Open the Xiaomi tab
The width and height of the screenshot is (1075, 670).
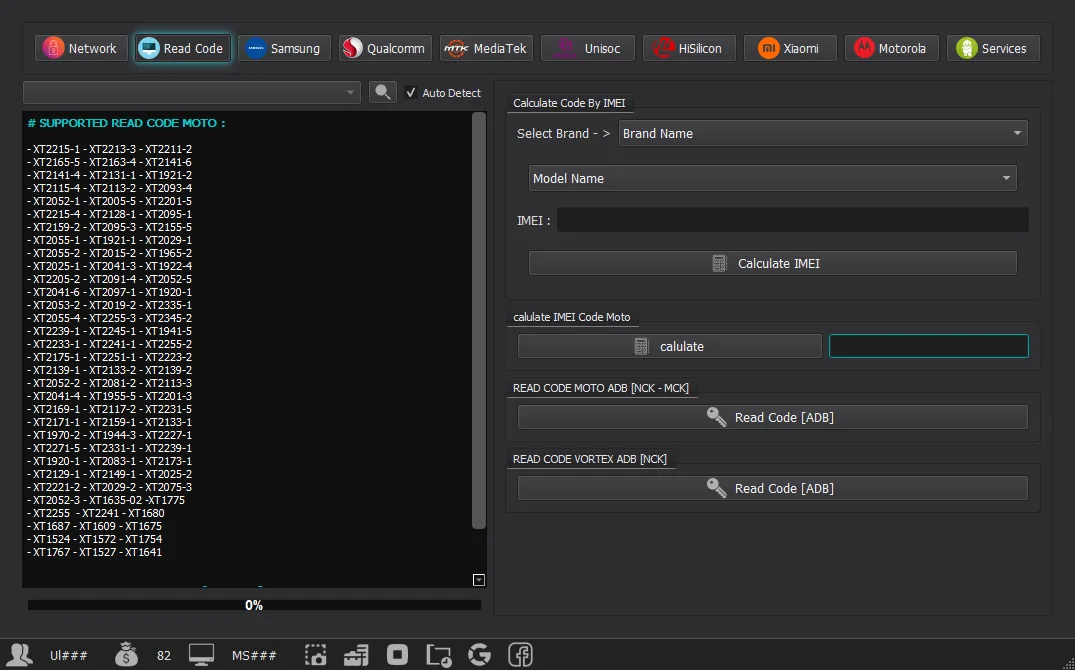coord(790,49)
